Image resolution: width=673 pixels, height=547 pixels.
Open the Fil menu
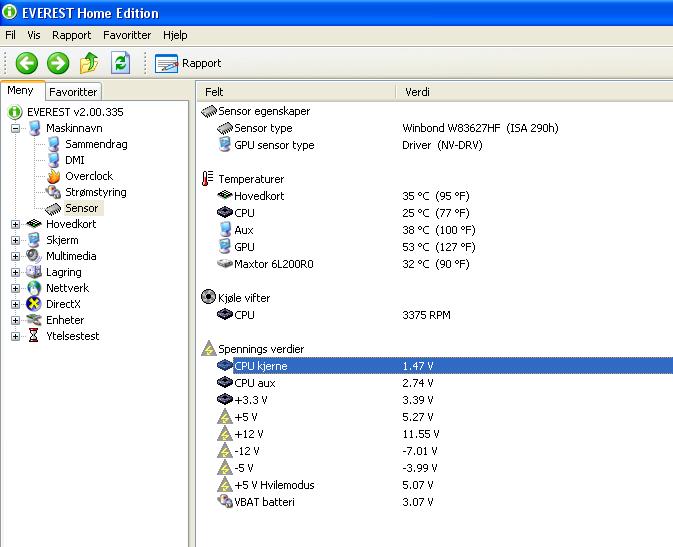pyautogui.click(x=10, y=35)
